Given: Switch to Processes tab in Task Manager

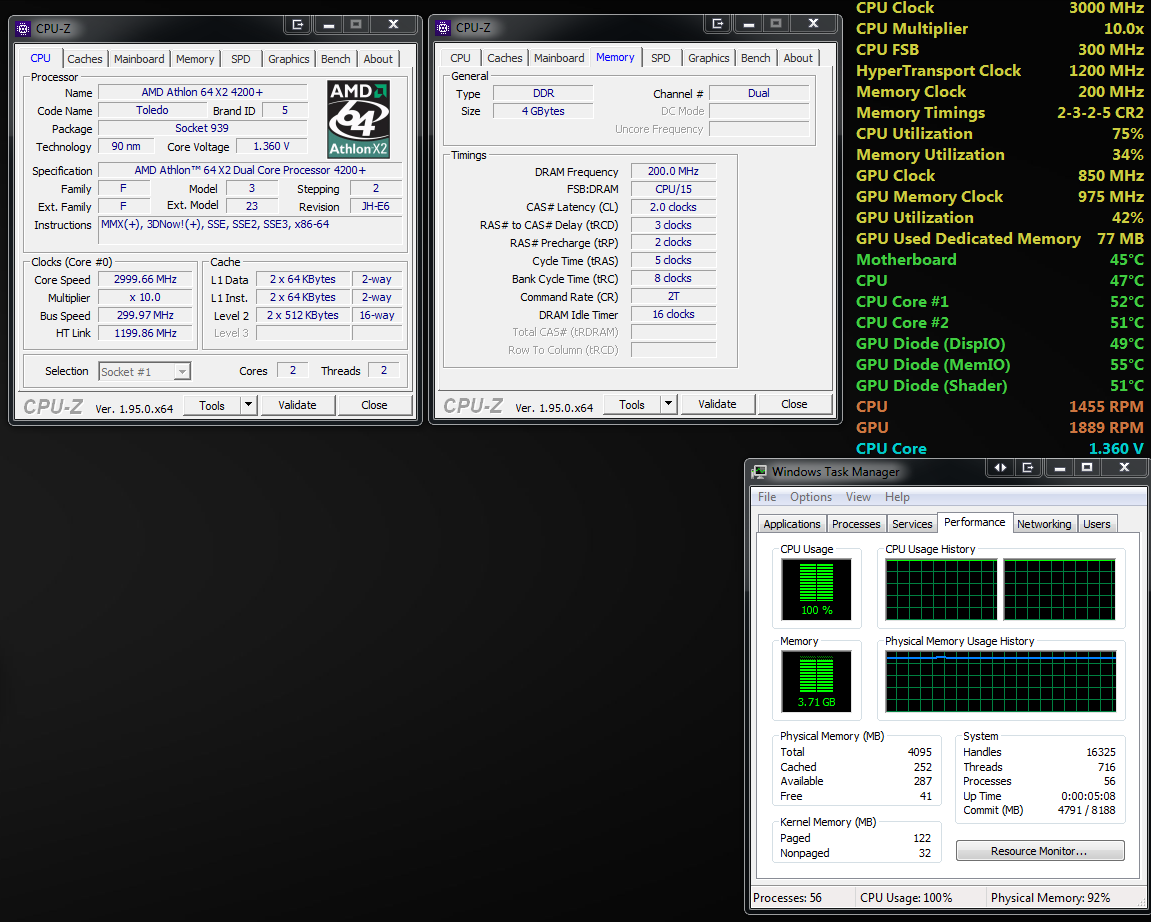Looking at the screenshot, I should coord(856,524).
